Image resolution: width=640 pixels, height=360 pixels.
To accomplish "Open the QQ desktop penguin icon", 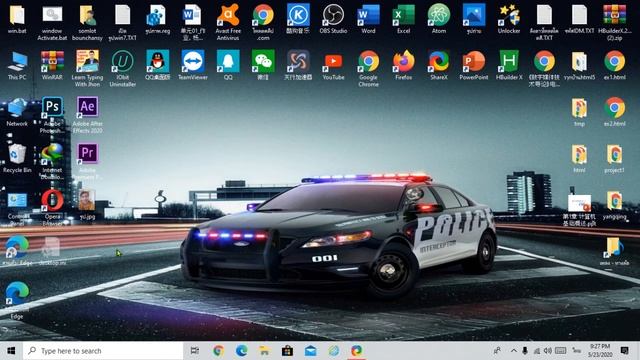I will [x=158, y=62].
